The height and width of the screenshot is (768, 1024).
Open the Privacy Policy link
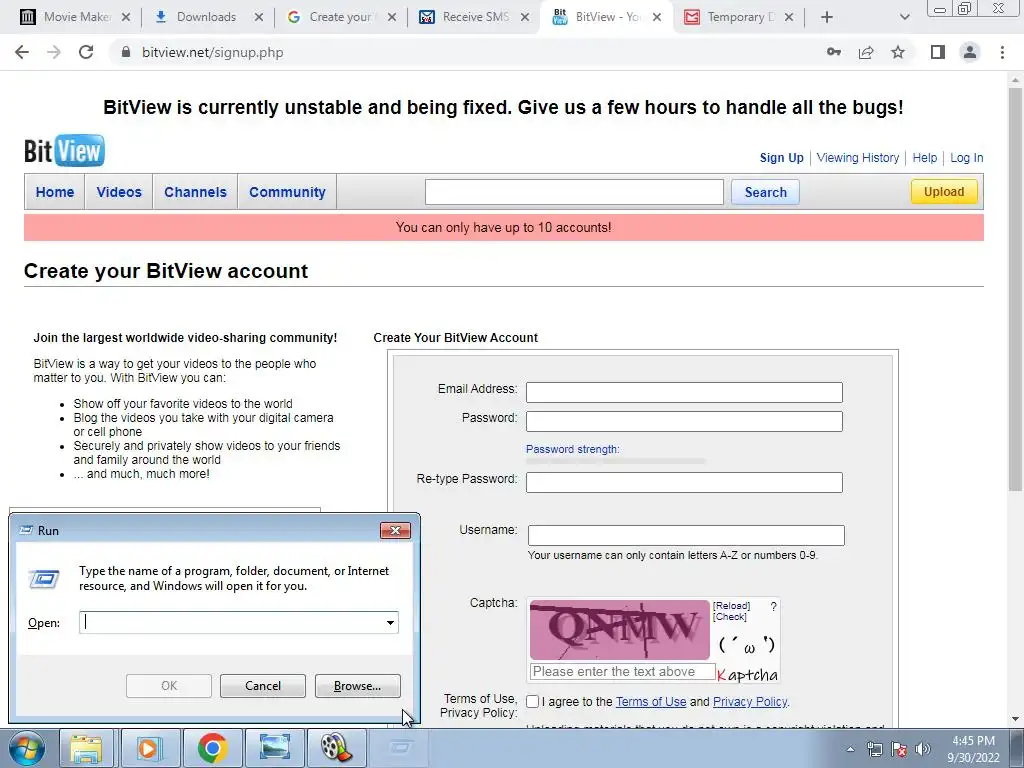750,701
